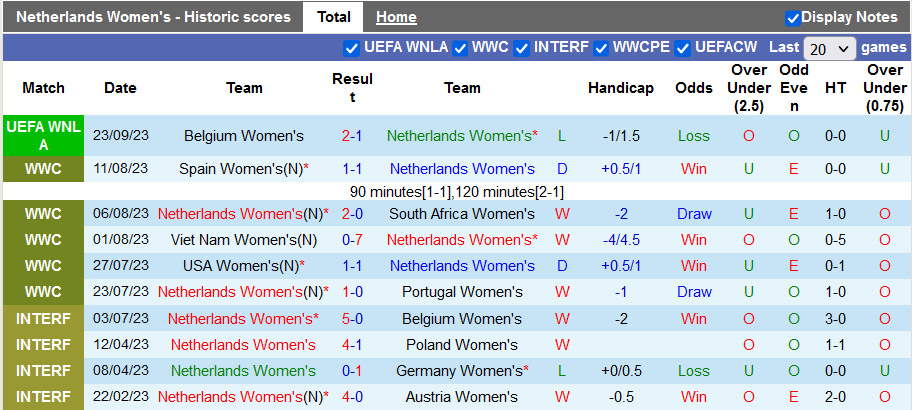Switch to the Home tab
The image size is (912, 410).
click(x=396, y=17)
